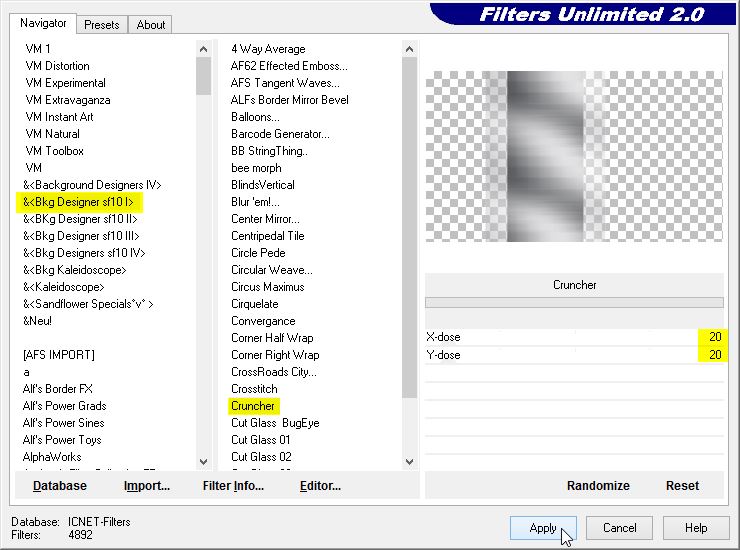Adjust the Y-dose slider

574,355
